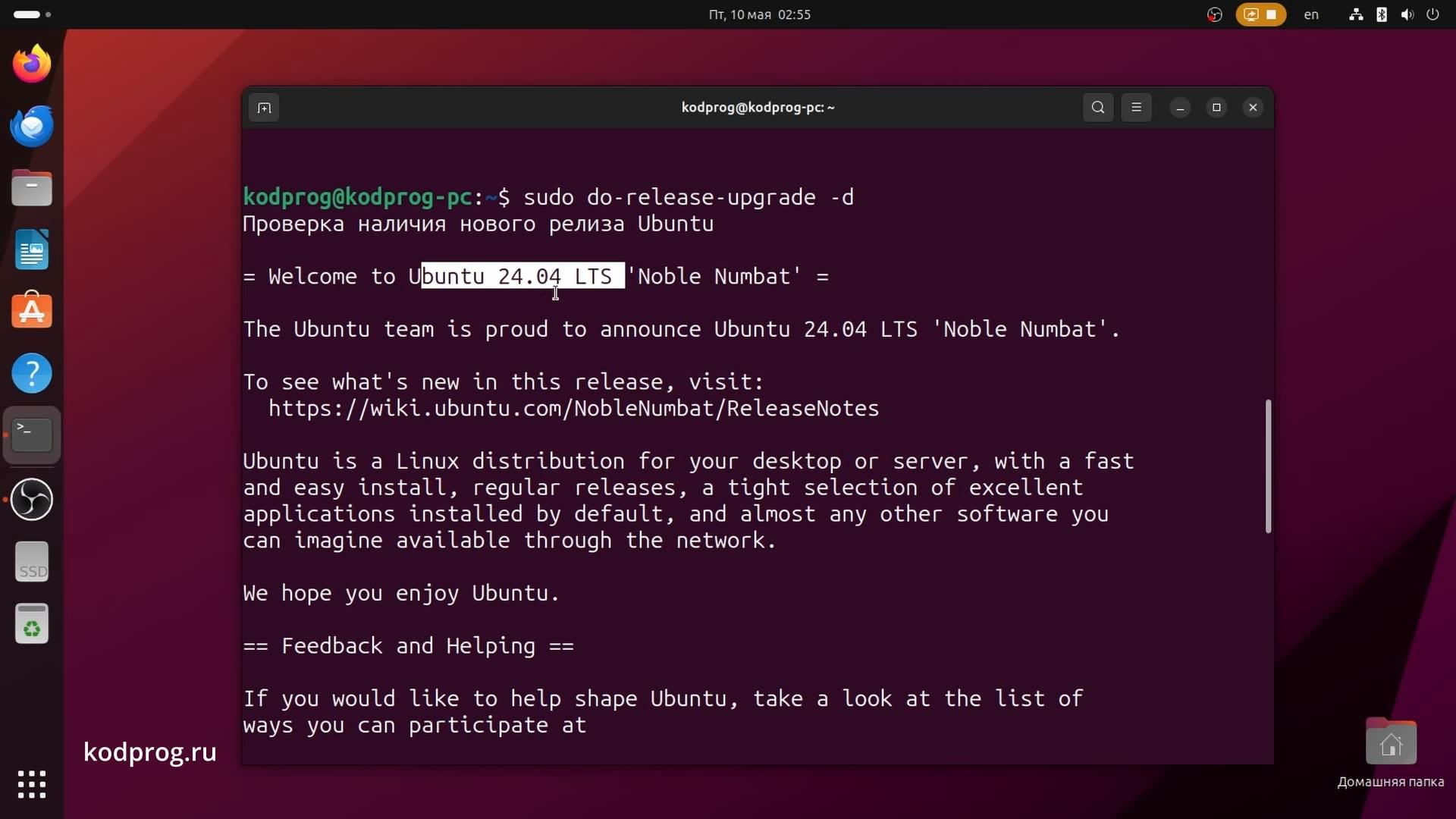The image size is (1456, 819).
Task: Open the terminal hamburger menu
Action: pos(1136,108)
